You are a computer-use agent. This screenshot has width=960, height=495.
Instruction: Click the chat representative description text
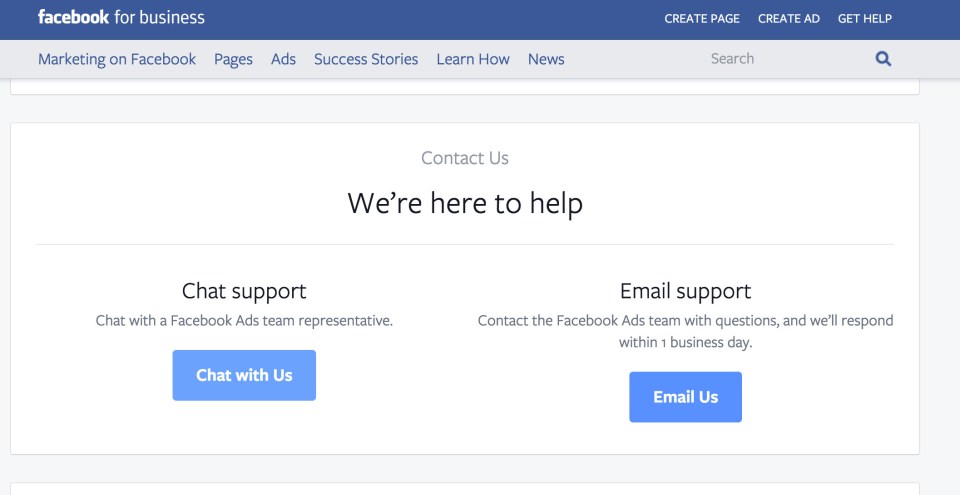pyautogui.click(x=244, y=320)
